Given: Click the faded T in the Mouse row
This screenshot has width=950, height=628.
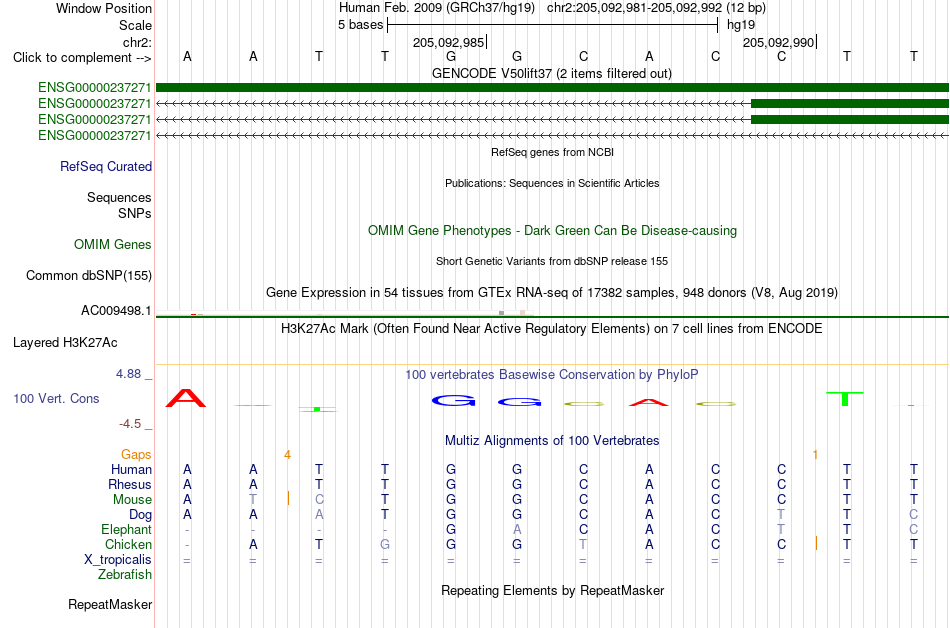Looking at the screenshot, I should pos(253,500).
